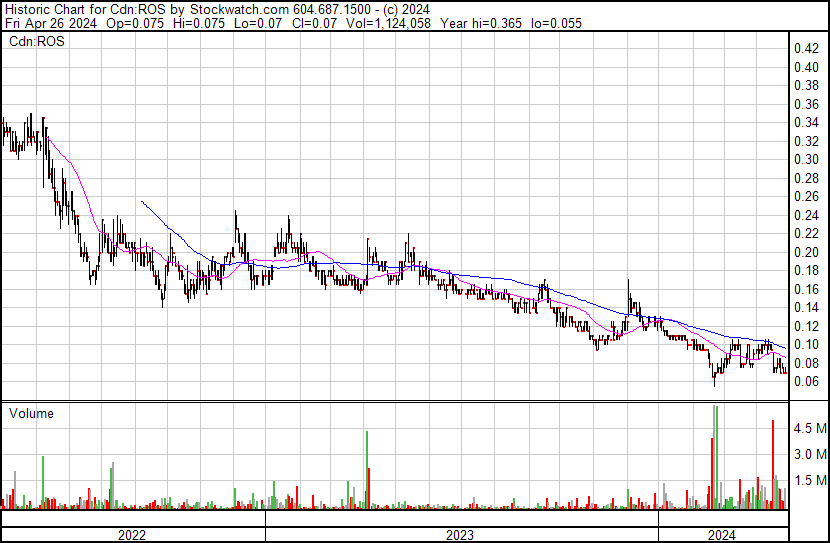Click the 0.06 price axis label

pos(806,382)
